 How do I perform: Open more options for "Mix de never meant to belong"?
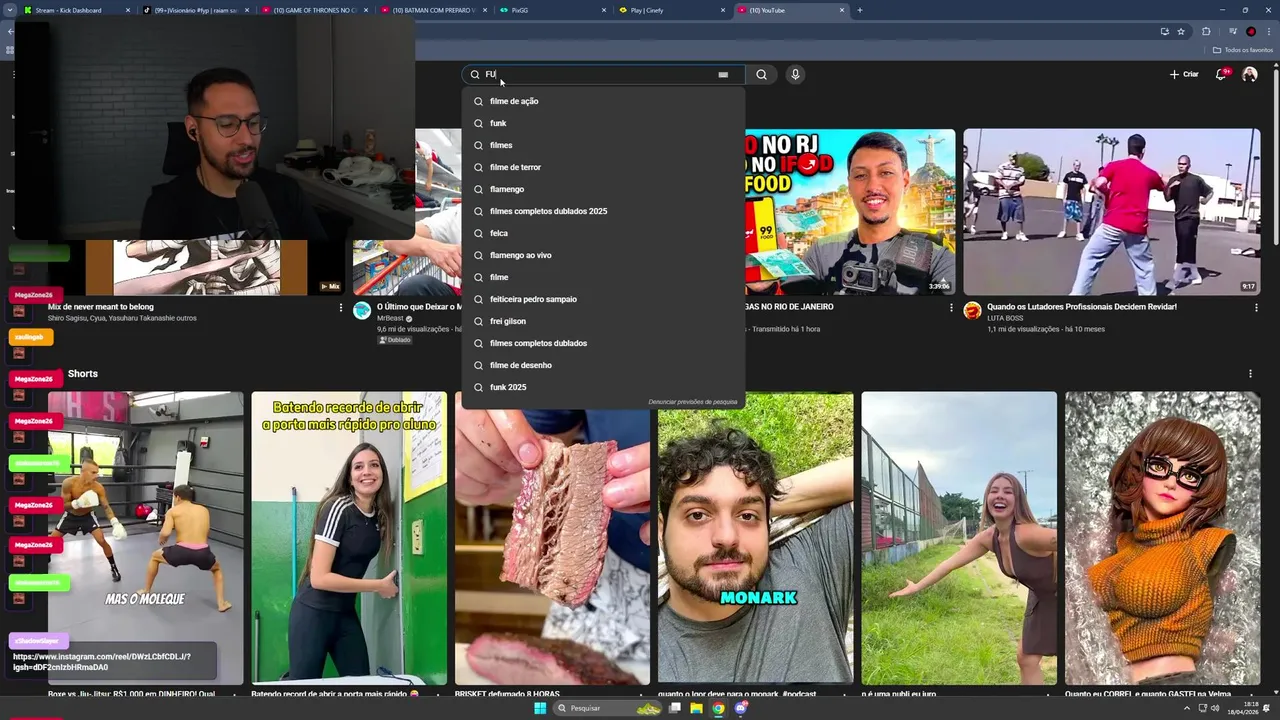click(340, 308)
